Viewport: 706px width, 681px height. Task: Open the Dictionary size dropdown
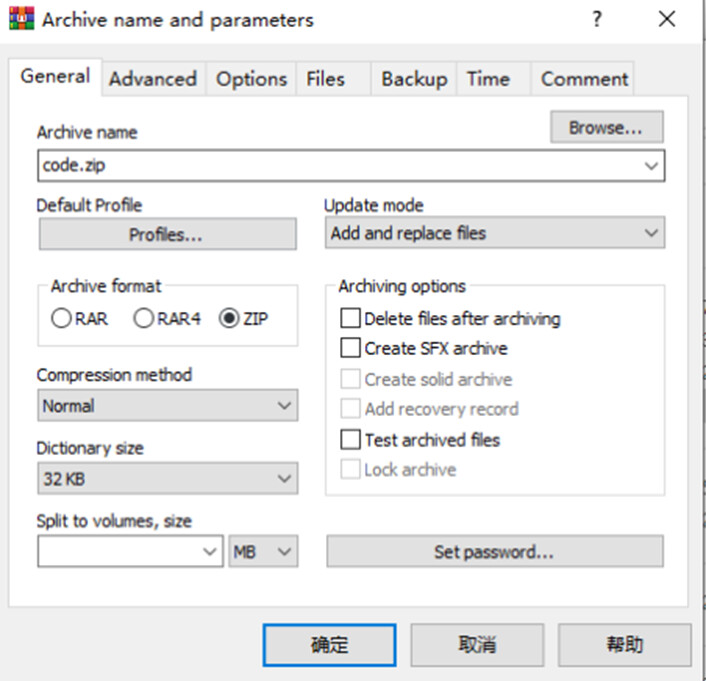click(x=167, y=478)
